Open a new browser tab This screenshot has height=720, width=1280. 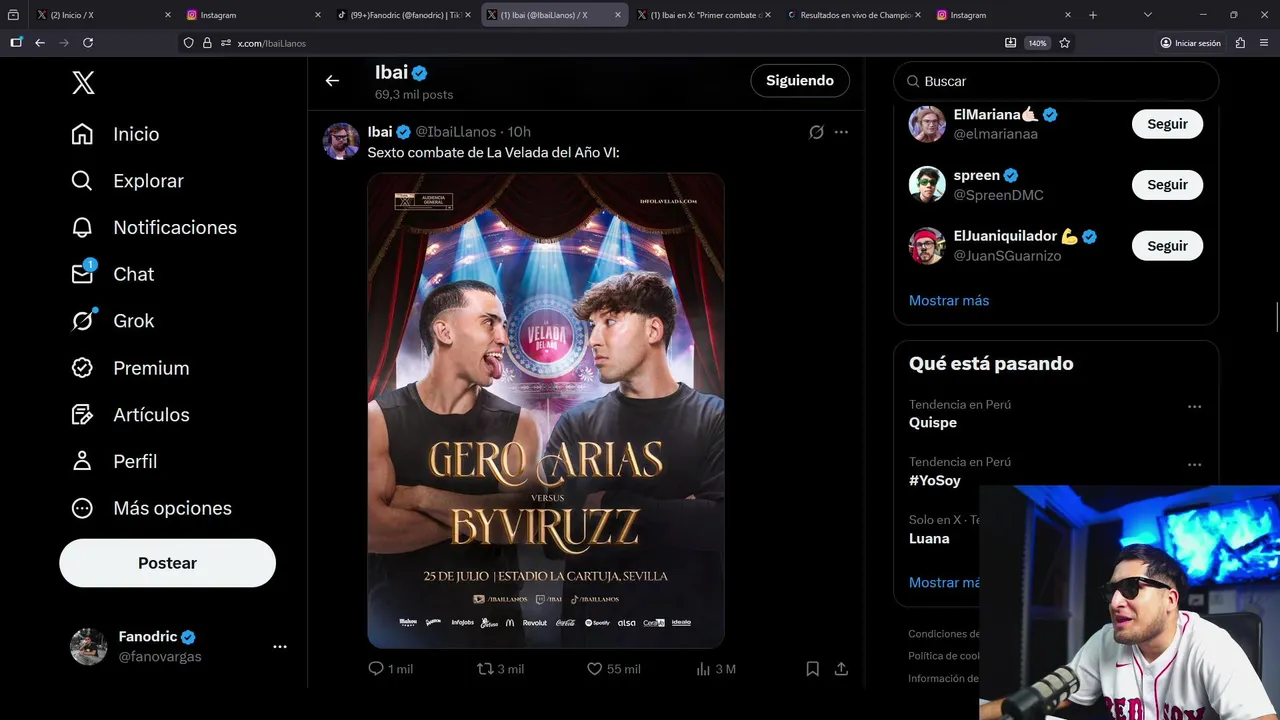pyautogui.click(x=1093, y=15)
